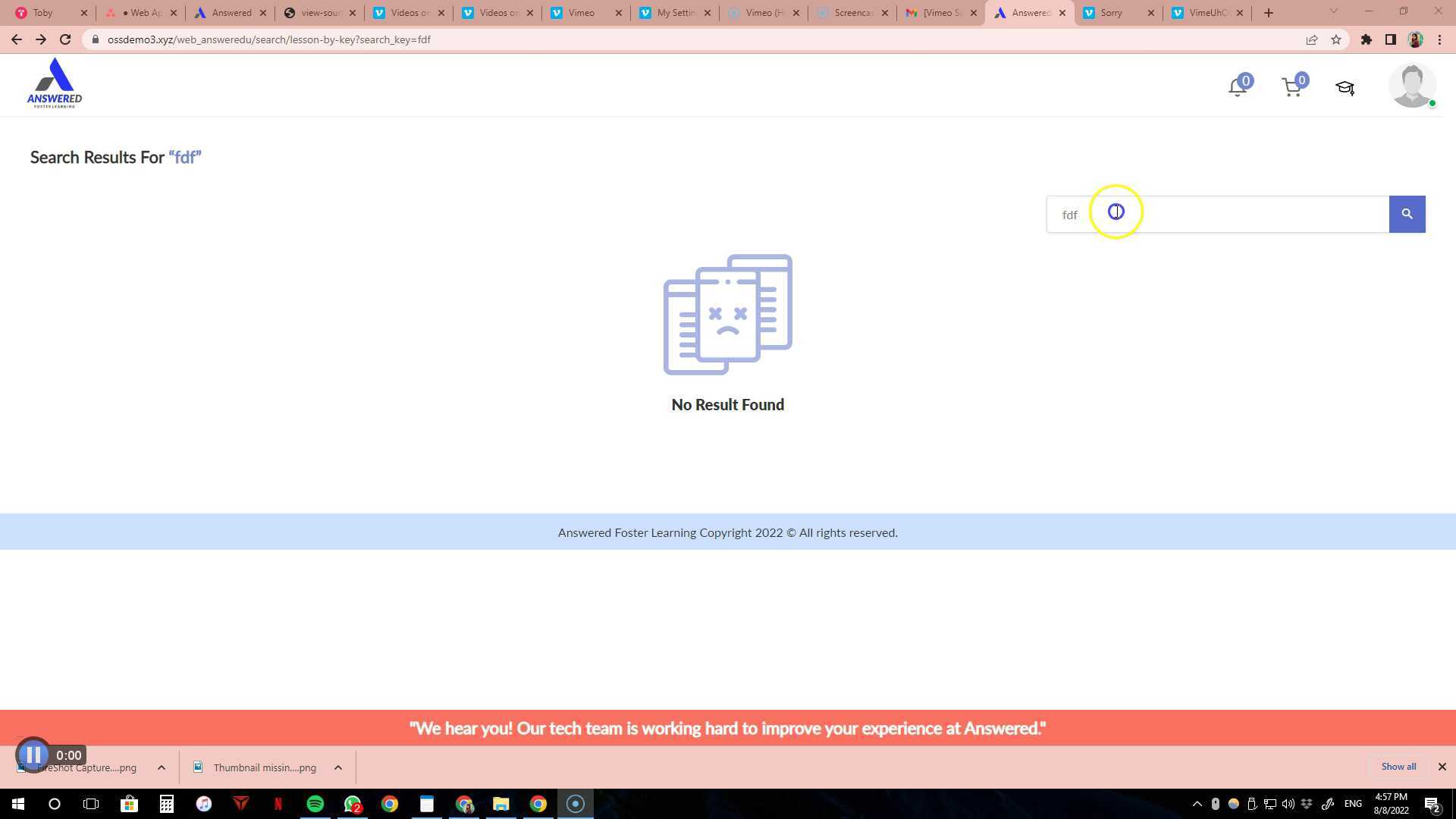Image resolution: width=1456 pixels, height=819 pixels.
Task: Bookmark this page with the star icon
Action: [x=1336, y=39]
